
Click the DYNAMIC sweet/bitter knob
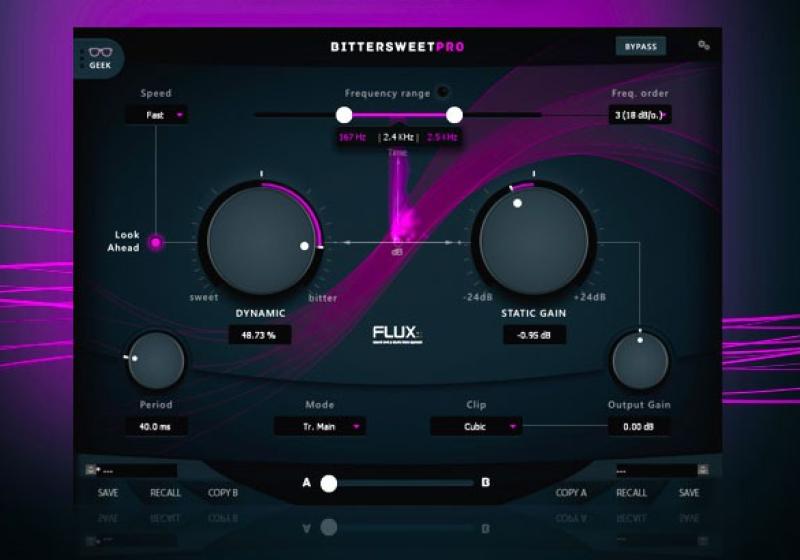(261, 241)
